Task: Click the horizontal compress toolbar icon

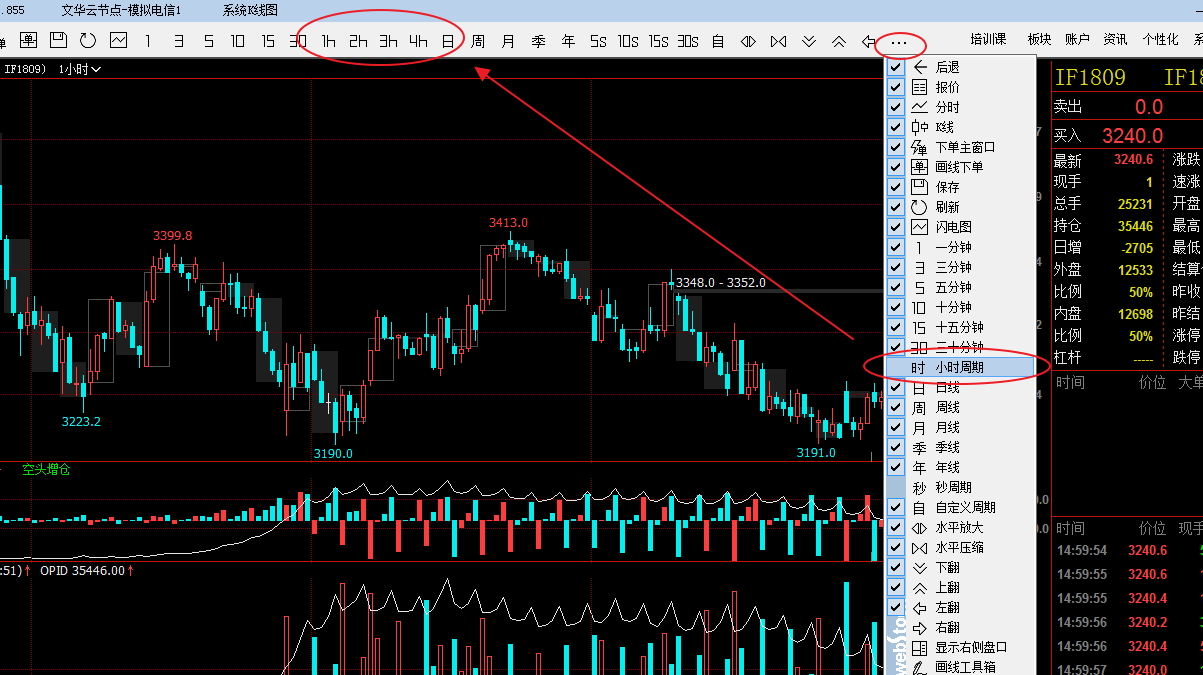Action: point(778,41)
